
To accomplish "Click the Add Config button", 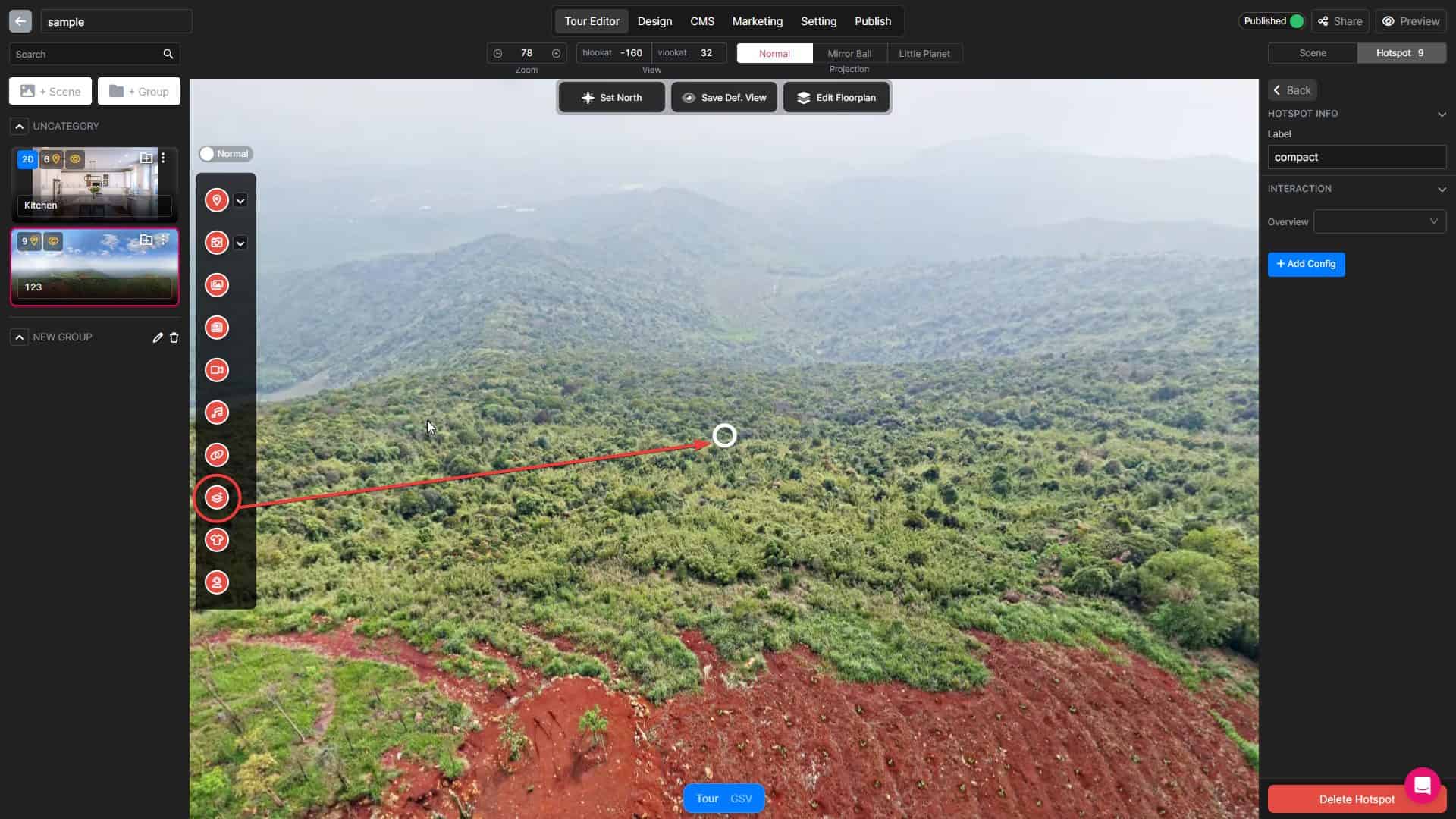I will click(1306, 264).
